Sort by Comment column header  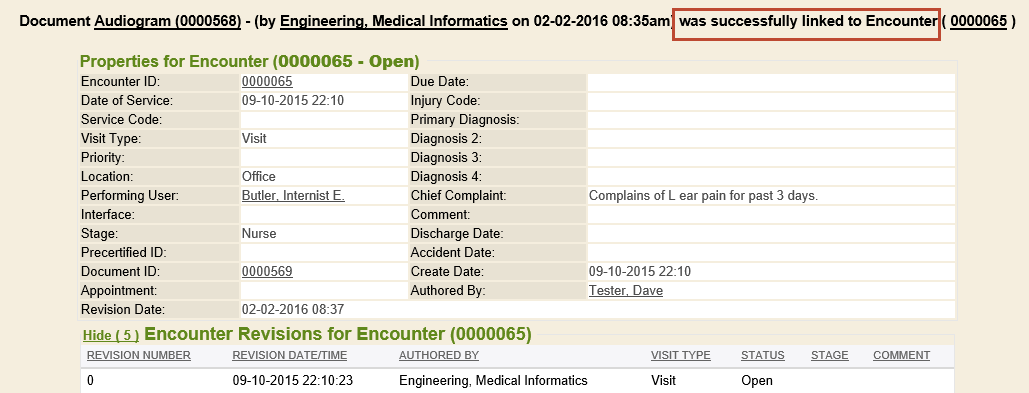point(901,356)
